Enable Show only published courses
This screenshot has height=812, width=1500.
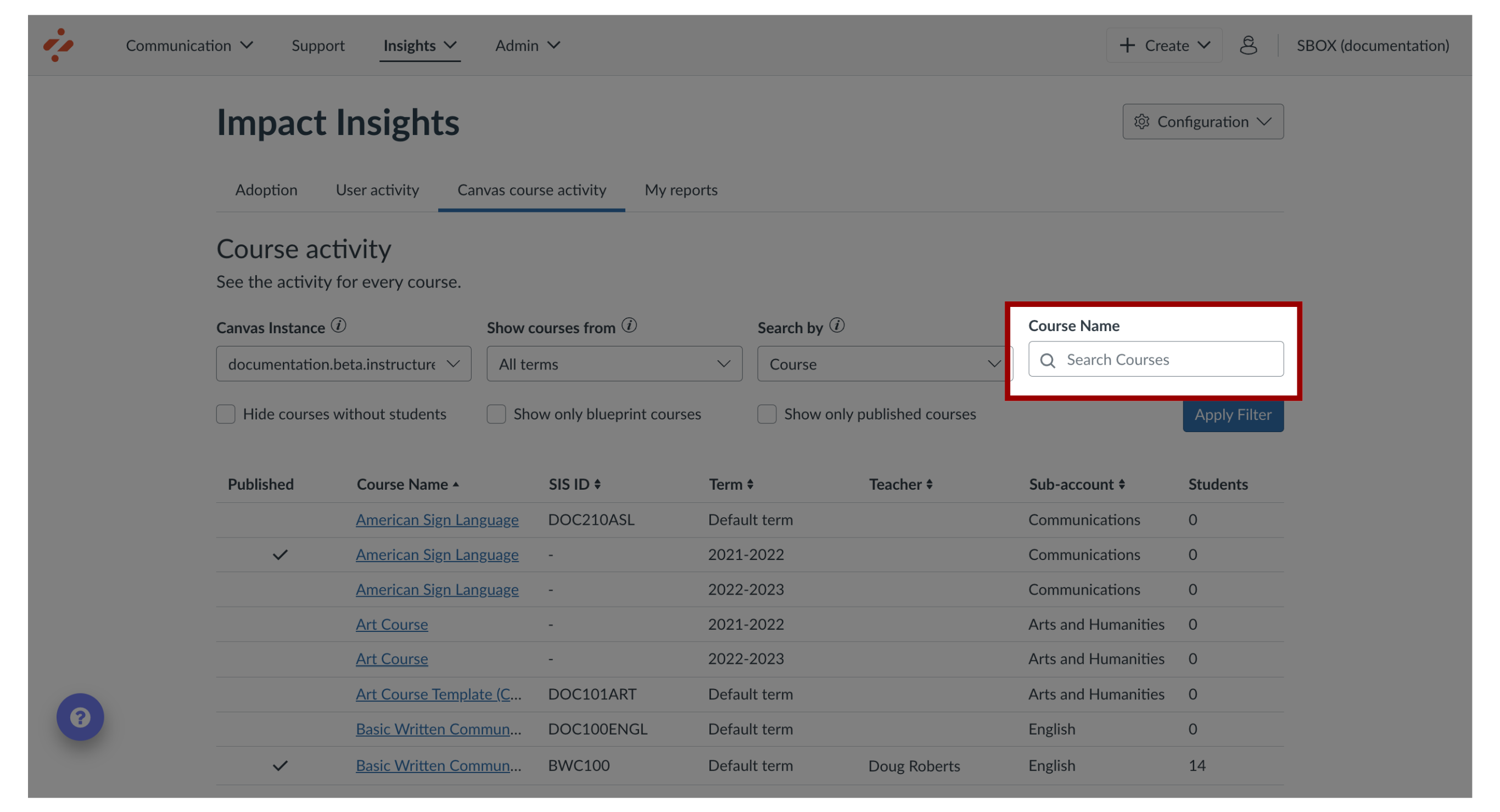click(767, 414)
